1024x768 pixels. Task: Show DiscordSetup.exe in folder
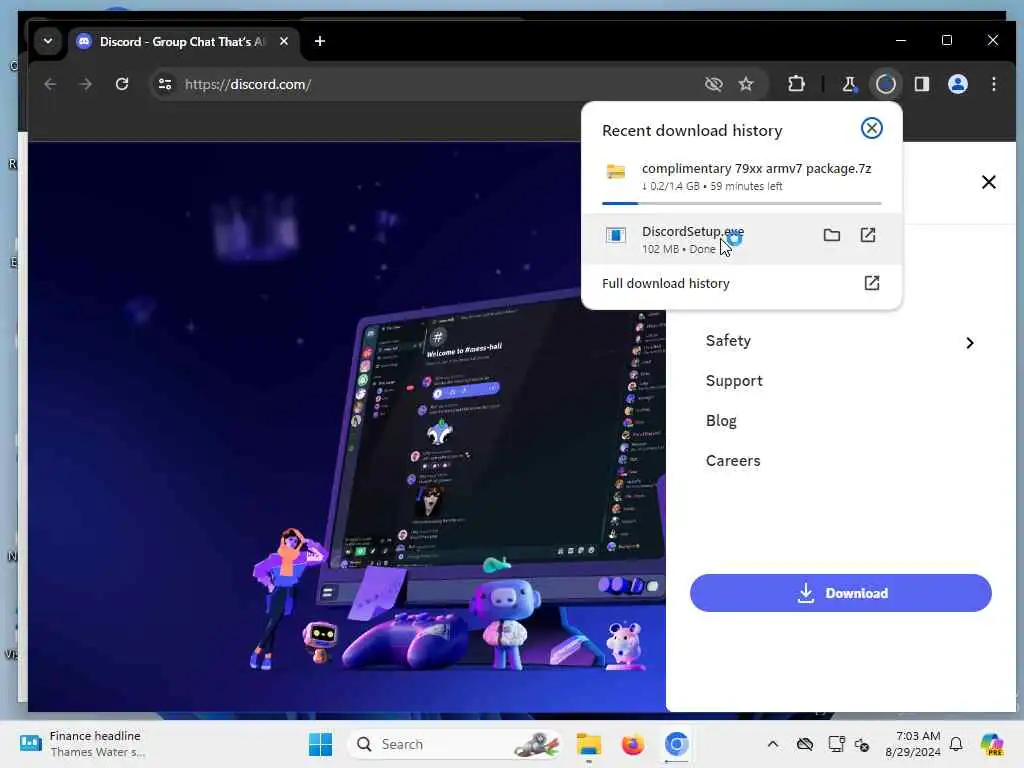coord(831,235)
